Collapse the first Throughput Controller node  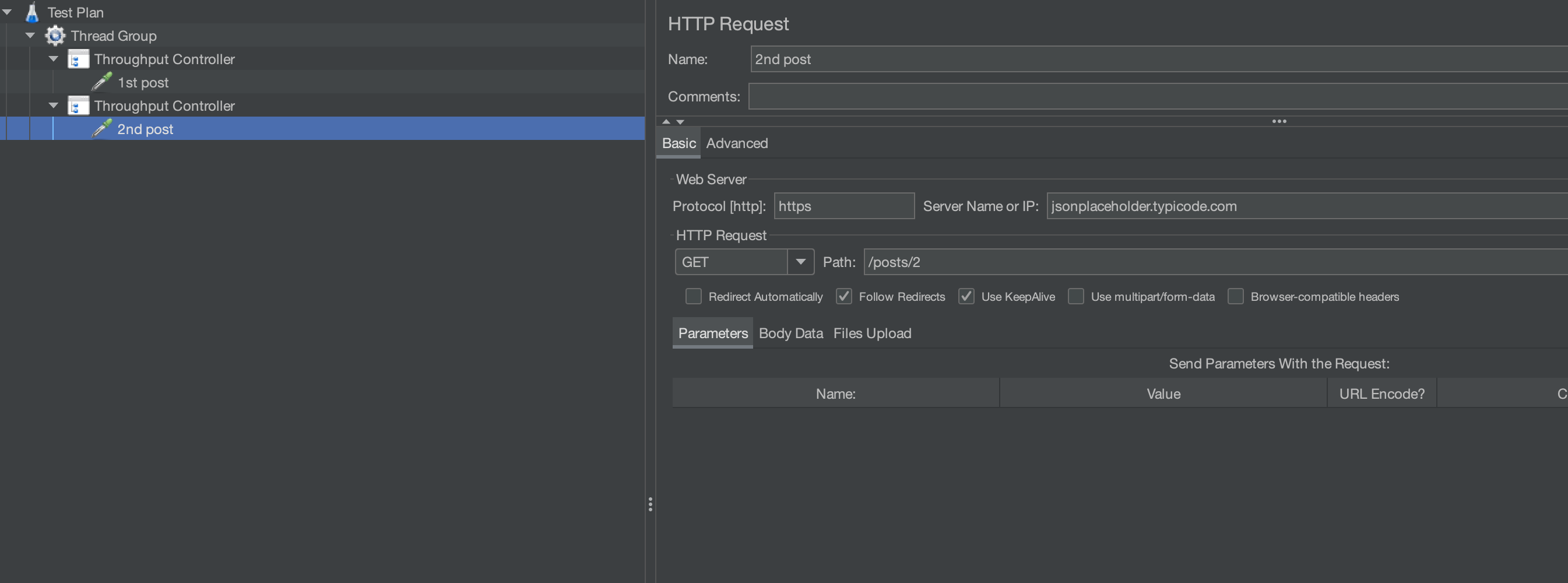[x=52, y=58]
